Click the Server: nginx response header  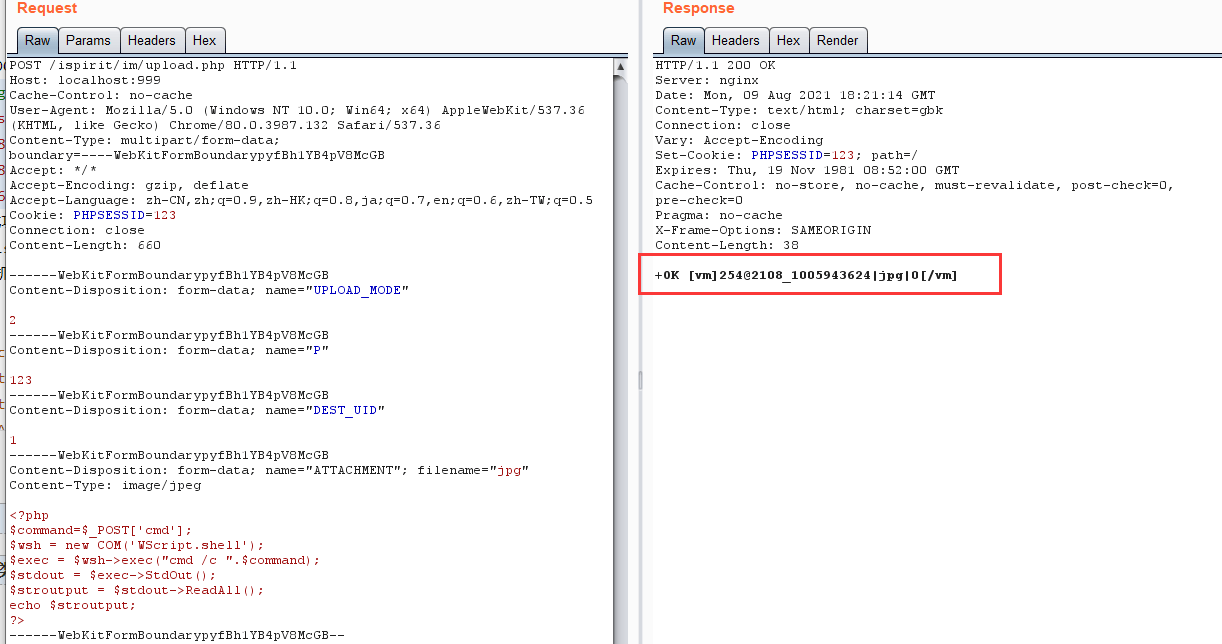click(707, 80)
